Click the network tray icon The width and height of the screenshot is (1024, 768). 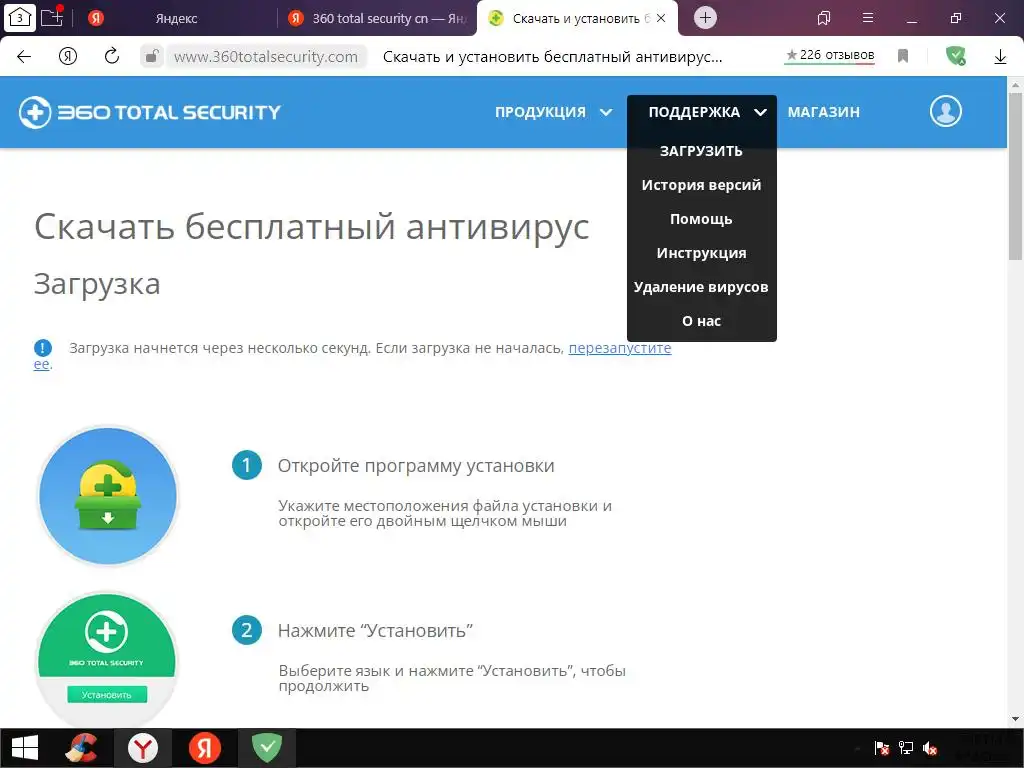point(906,748)
